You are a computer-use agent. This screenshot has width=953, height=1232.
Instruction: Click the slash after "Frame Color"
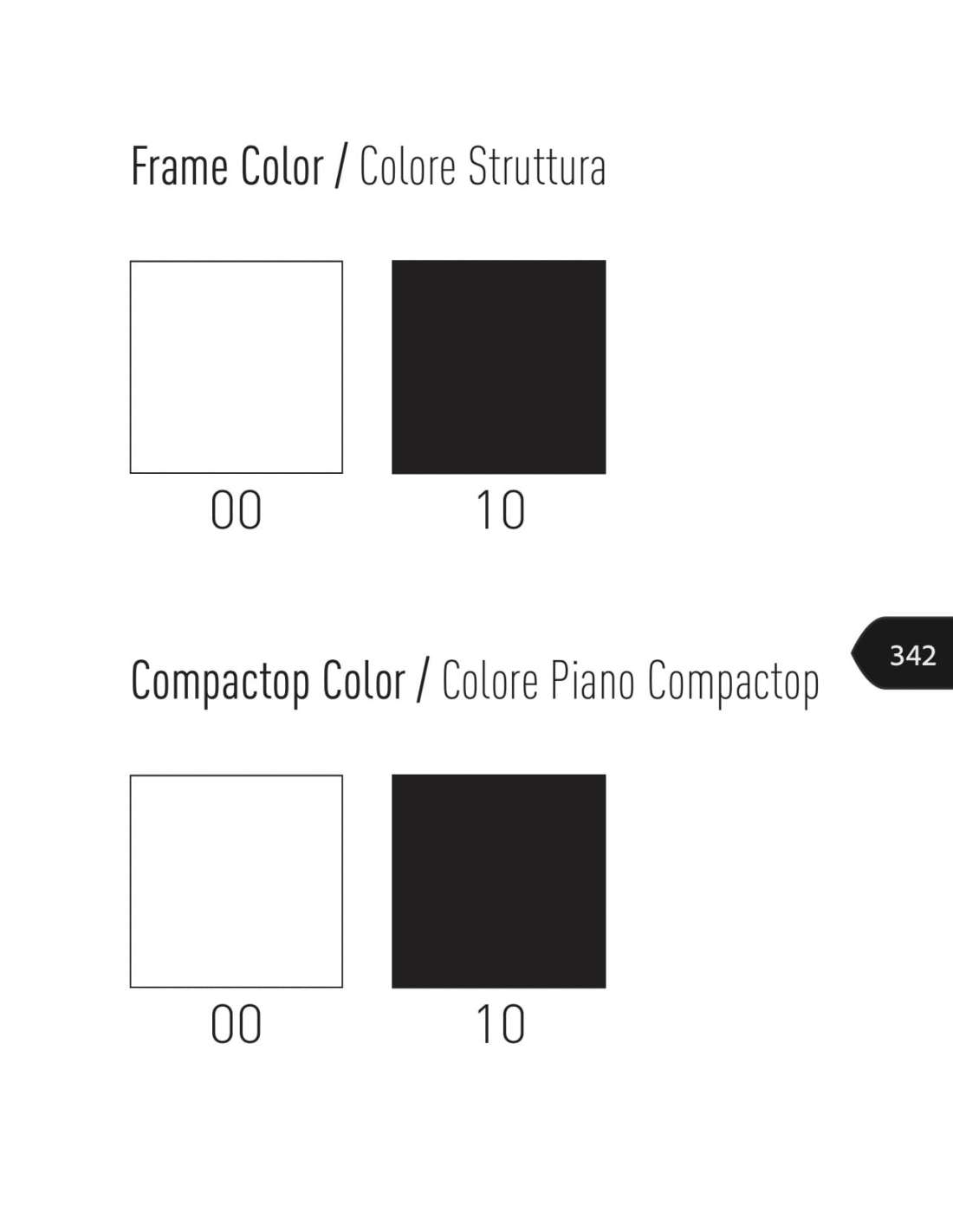pos(340,166)
